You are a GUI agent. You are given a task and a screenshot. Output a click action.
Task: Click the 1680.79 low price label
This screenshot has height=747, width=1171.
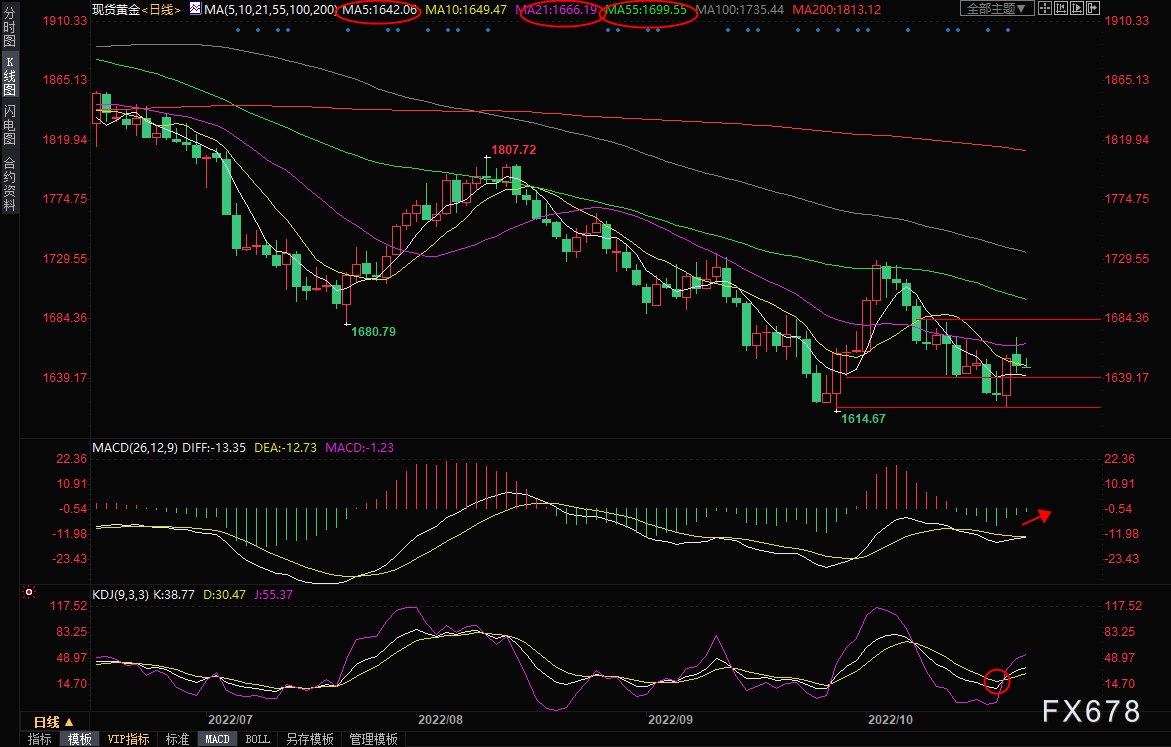point(373,332)
